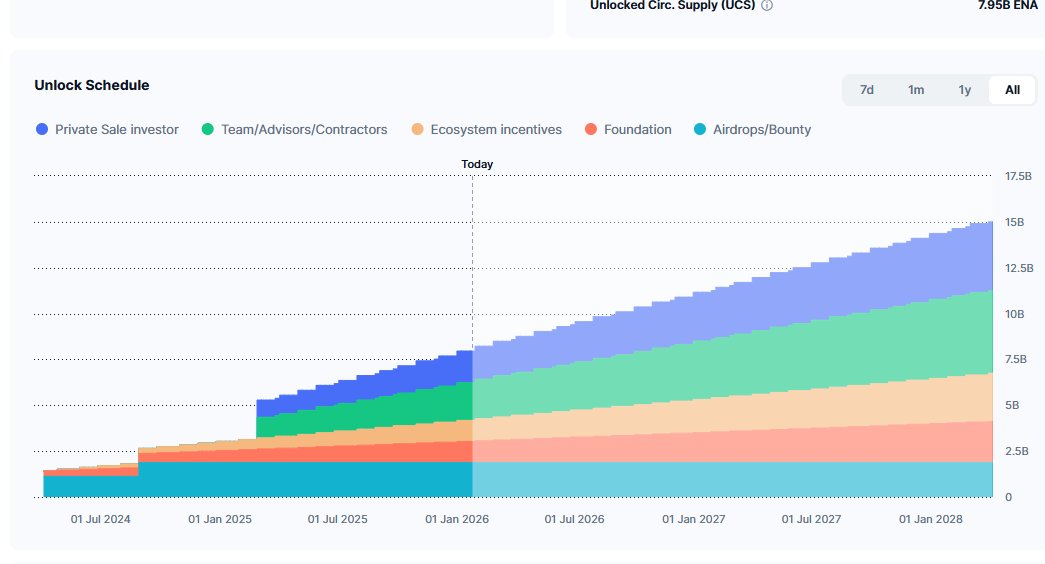Click the info icon beside Unlocked Circ. Supply

(x=767, y=5)
